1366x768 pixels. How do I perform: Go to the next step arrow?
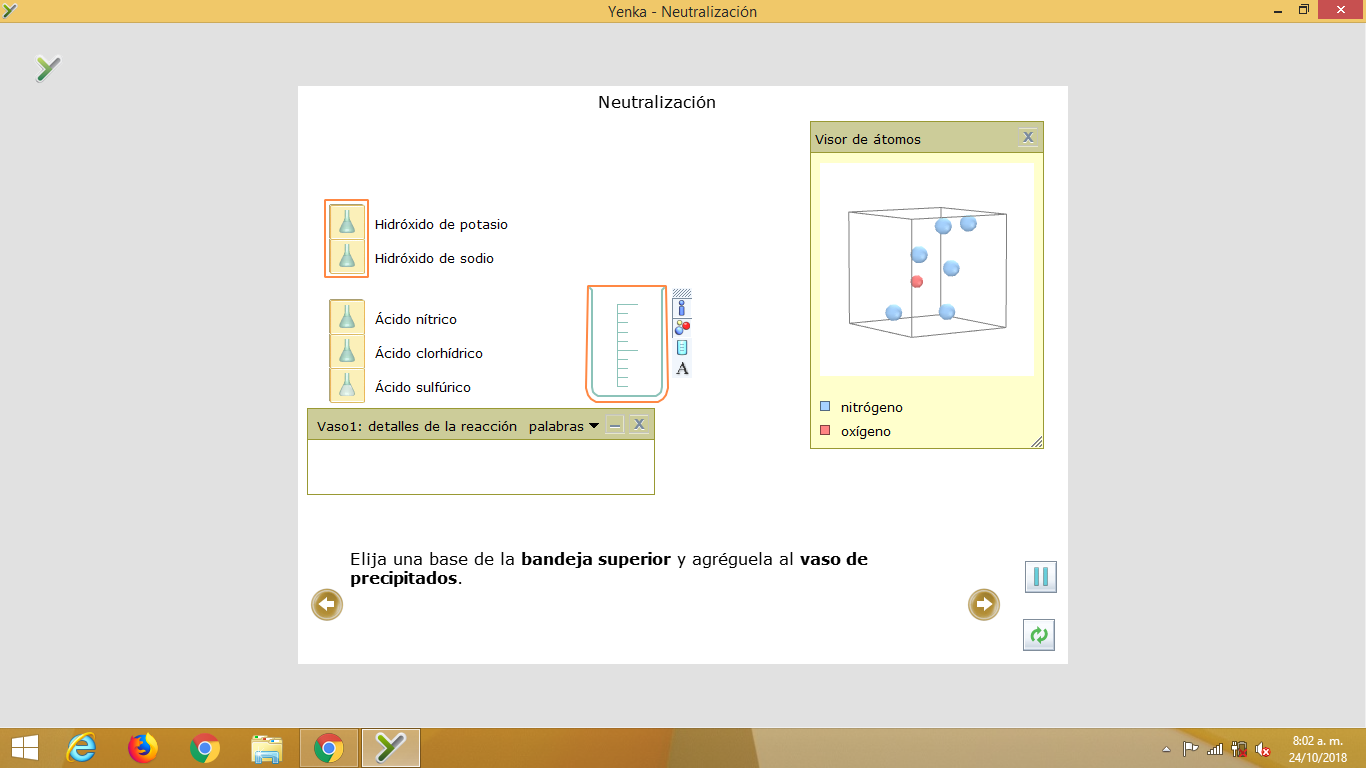click(984, 604)
